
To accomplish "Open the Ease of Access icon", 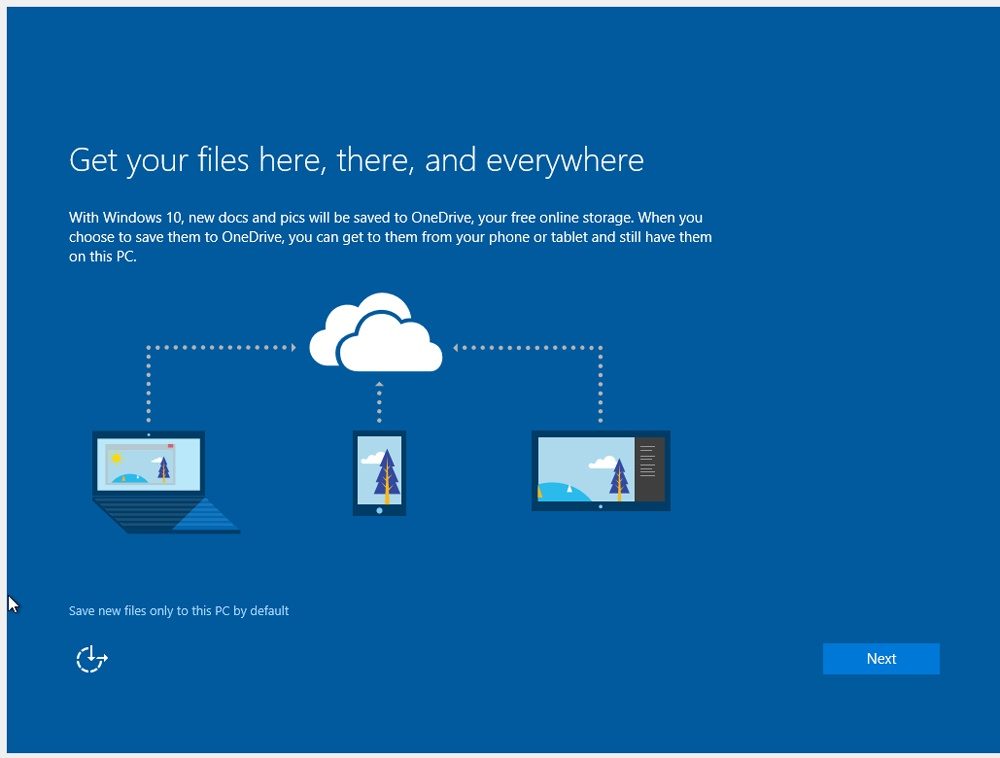I will tap(92, 659).
